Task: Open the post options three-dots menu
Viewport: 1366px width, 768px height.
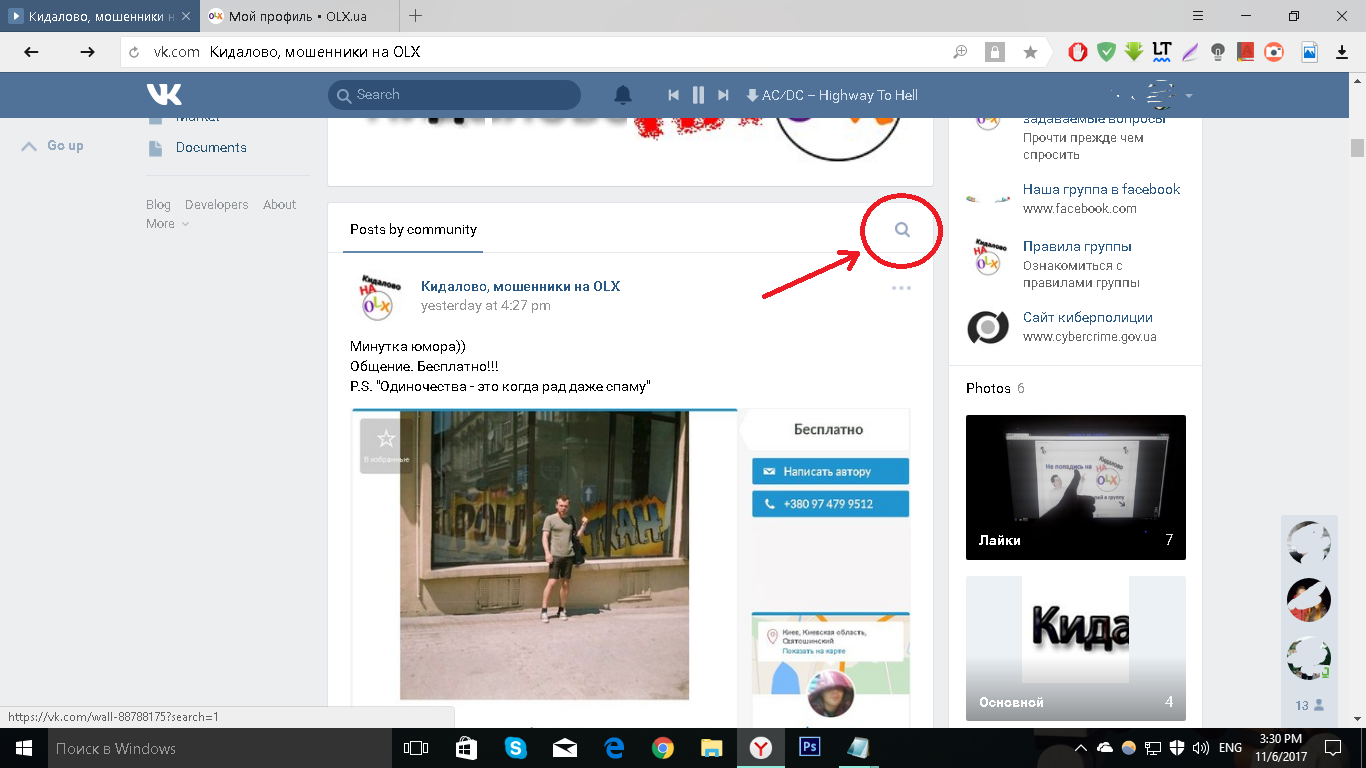Action: tap(901, 288)
